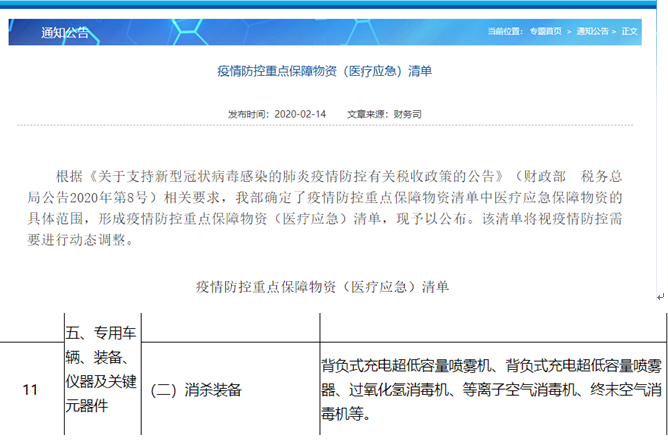Open the 专题首页 breadcrumb link
Screen dimensions: 668x446
pyautogui.click(x=545, y=31)
